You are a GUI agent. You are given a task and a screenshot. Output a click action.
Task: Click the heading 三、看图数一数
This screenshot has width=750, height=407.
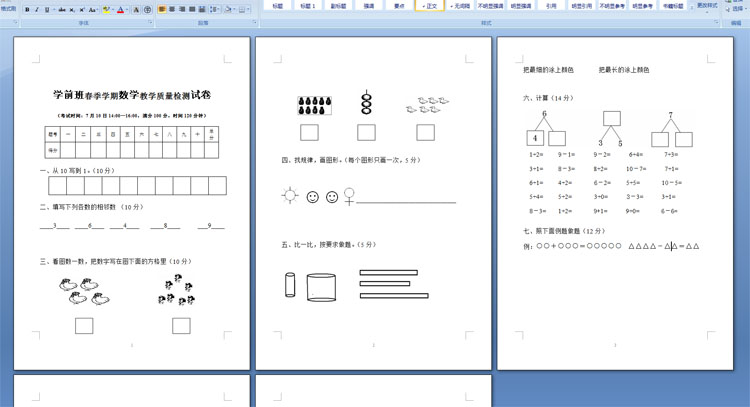point(115,262)
